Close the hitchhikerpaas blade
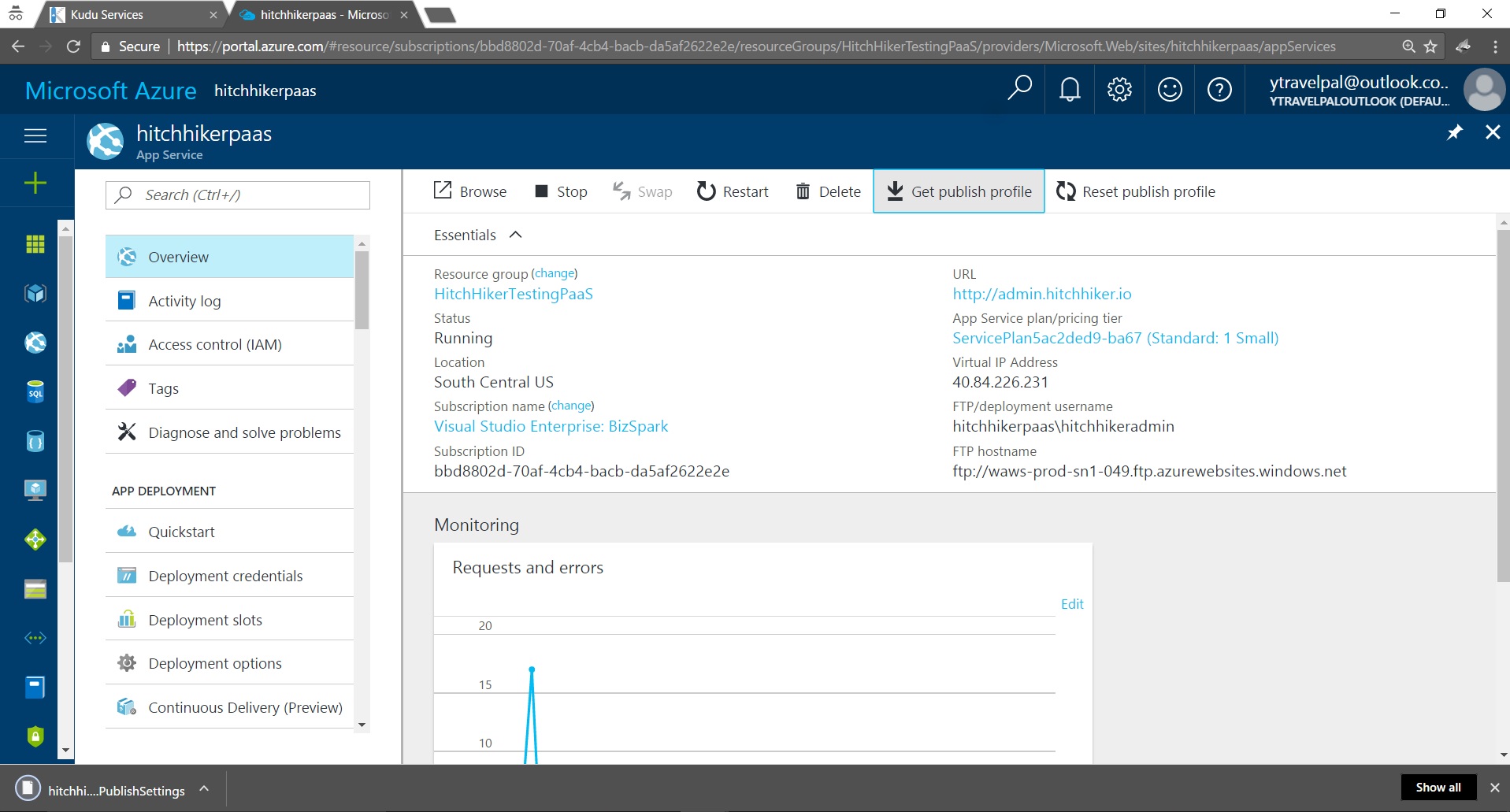 1493,132
